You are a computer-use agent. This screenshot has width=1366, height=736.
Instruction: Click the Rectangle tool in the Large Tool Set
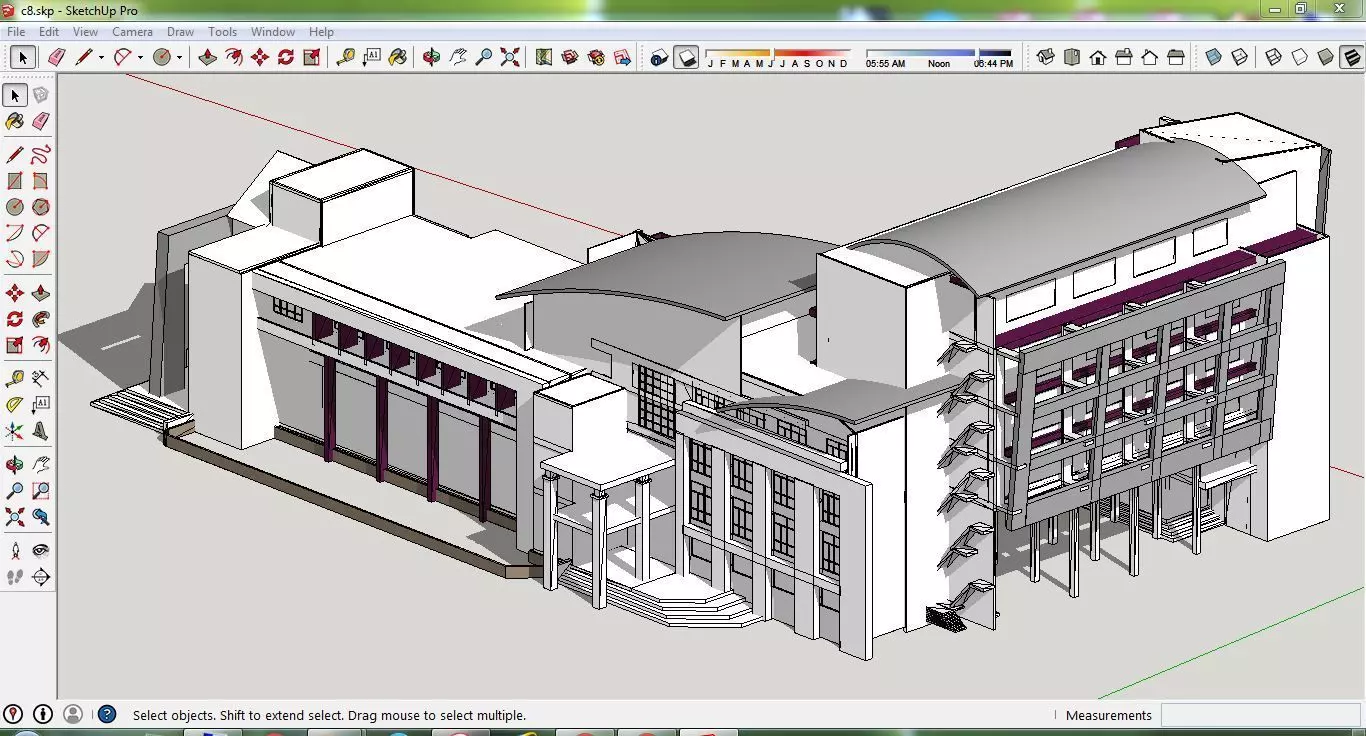click(x=14, y=181)
